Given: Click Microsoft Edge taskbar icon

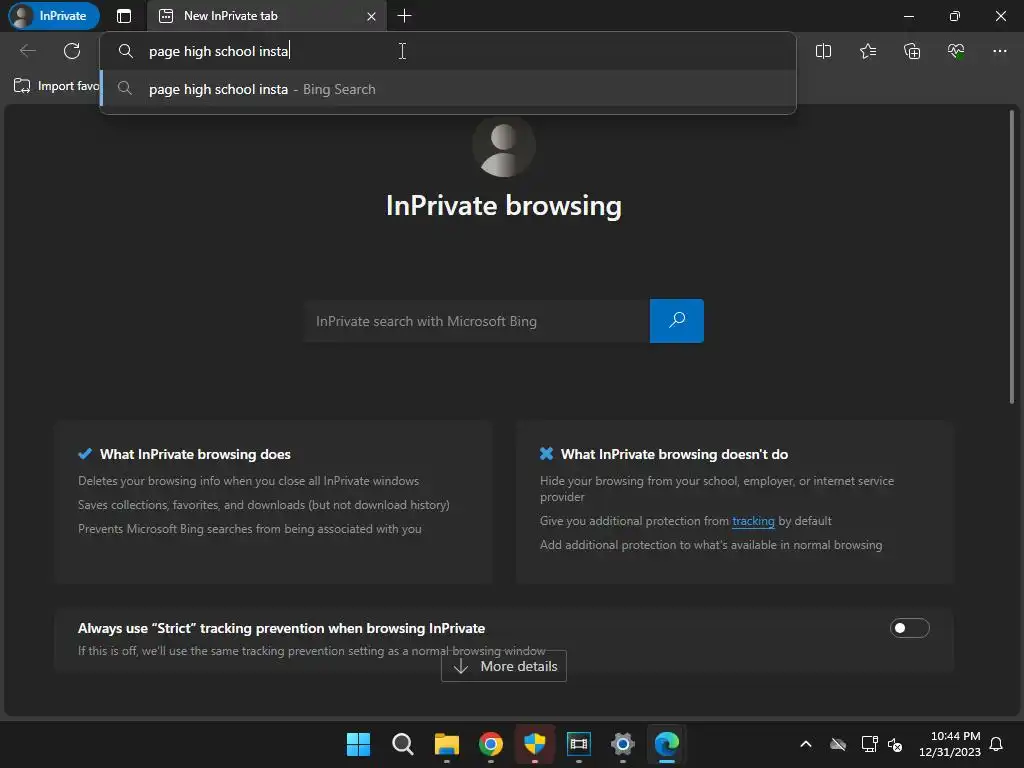Looking at the screenshot, I should tap(667, 744).
